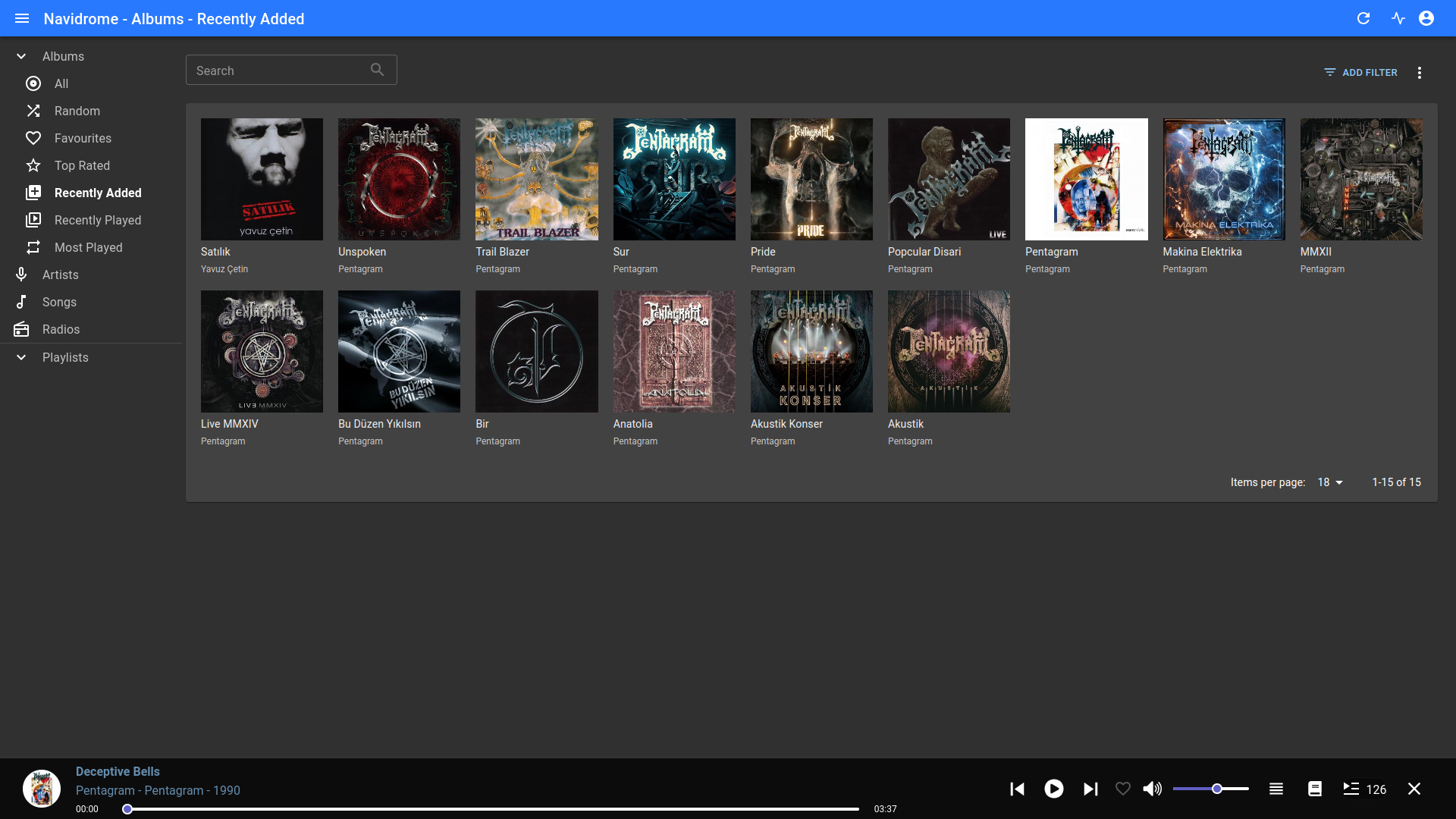
Task: Click the Random shuffle icon
Action: [x=33, y=111]
